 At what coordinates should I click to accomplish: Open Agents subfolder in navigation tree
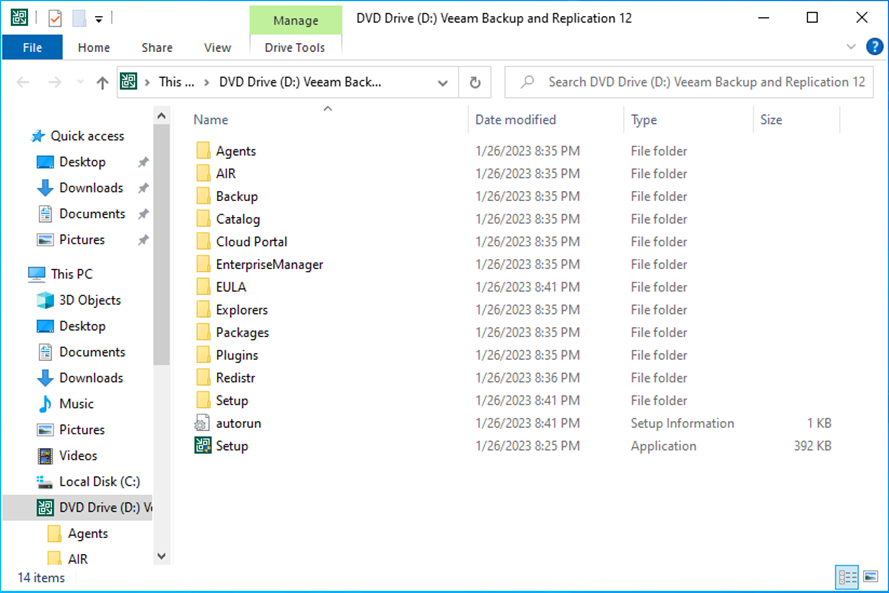pos(87,533)
